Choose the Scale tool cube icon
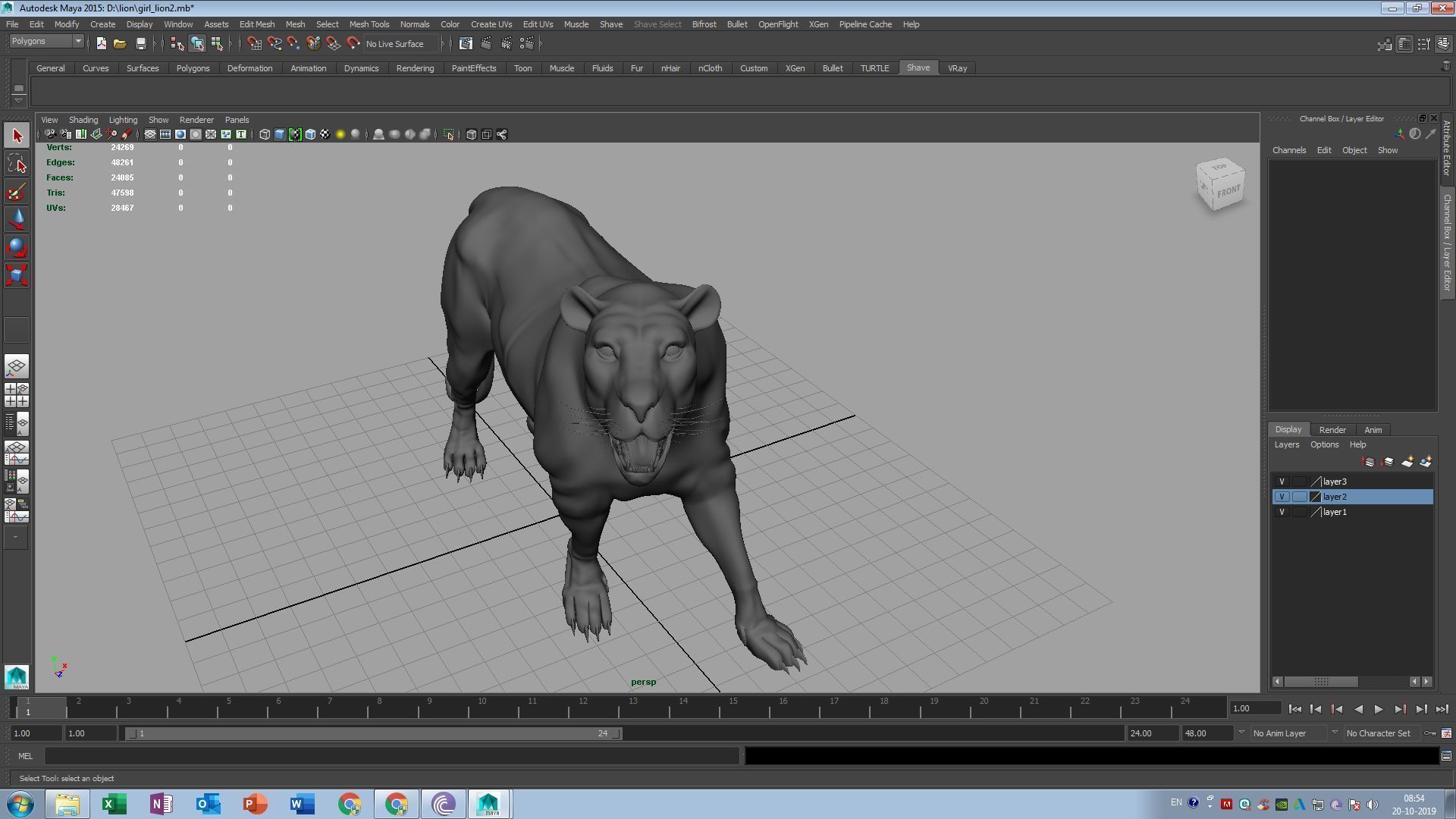The height and width of the screenshot is (819, 1456). pos(17,275)
